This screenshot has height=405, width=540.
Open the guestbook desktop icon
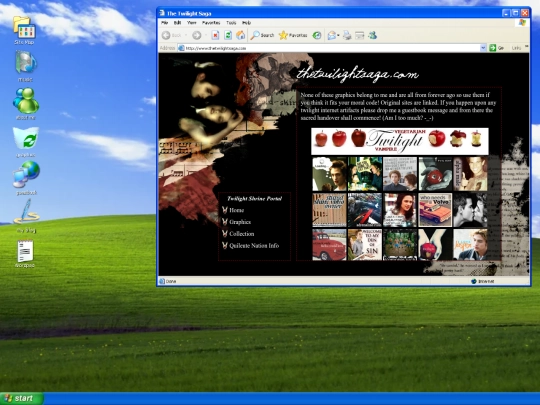pyautogui.click(x=26, y=178)
